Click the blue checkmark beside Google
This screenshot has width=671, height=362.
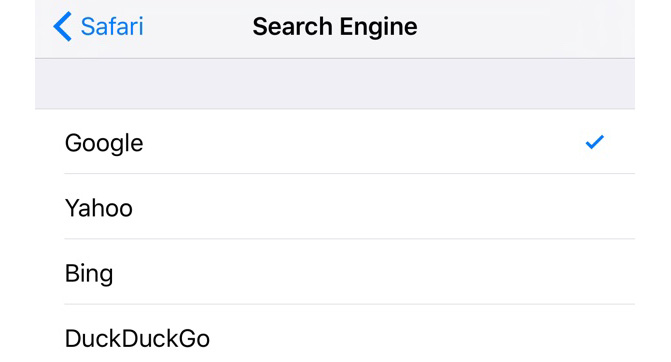[594, 142]
